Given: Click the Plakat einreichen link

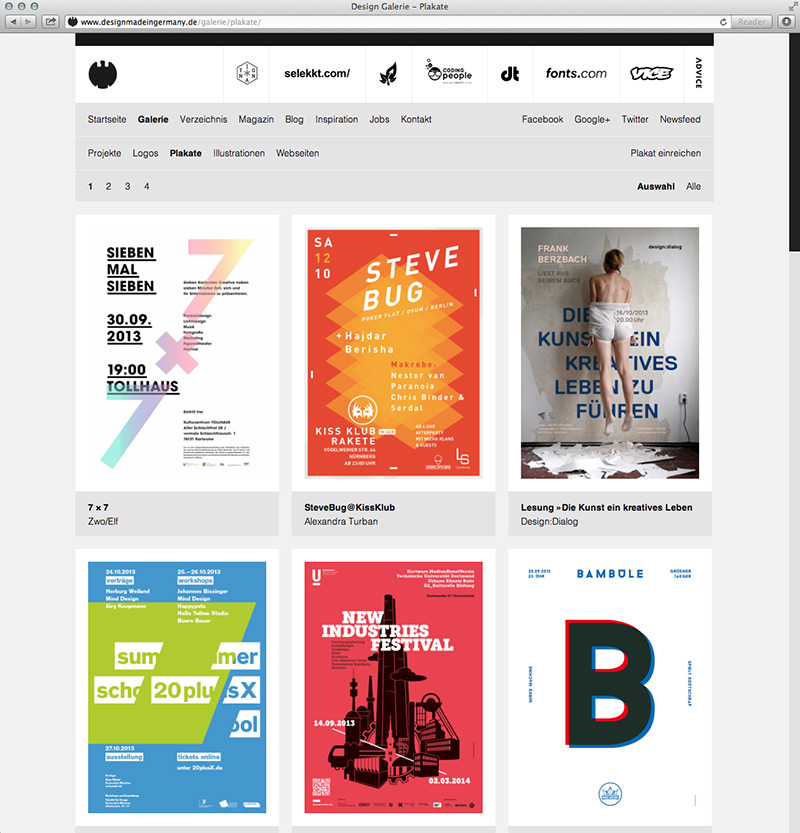Looking at the screenshot, I should [x=665, y=153].
